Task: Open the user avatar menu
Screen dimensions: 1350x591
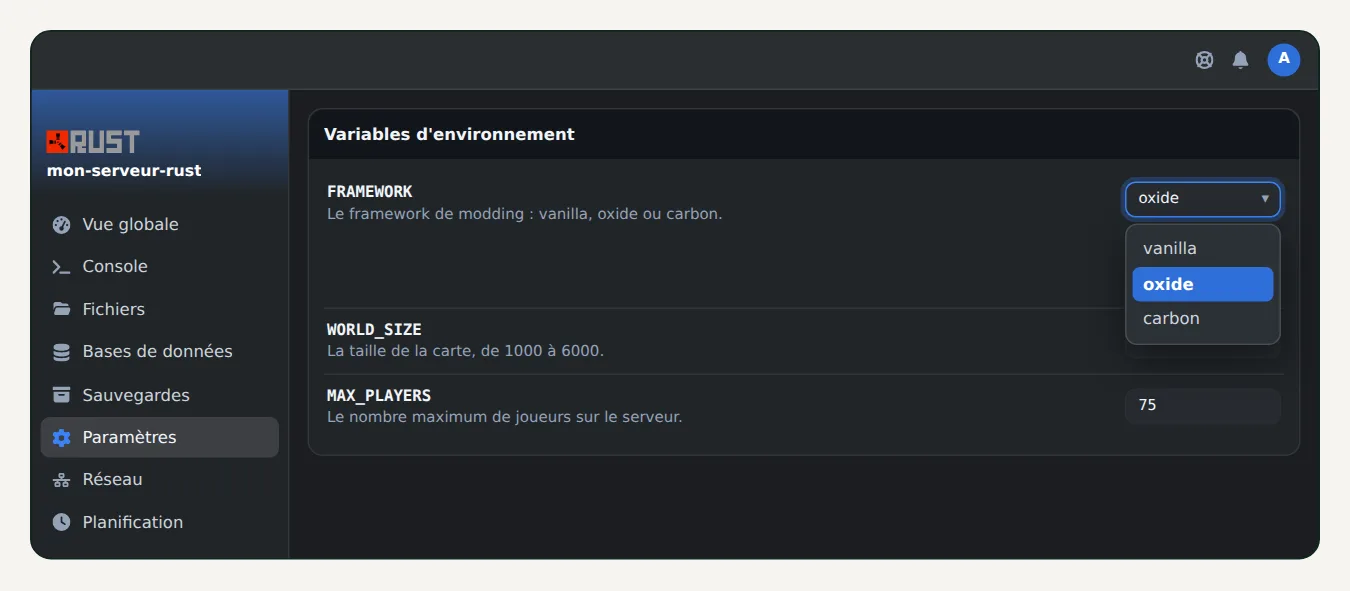Action: (1284, 60)
